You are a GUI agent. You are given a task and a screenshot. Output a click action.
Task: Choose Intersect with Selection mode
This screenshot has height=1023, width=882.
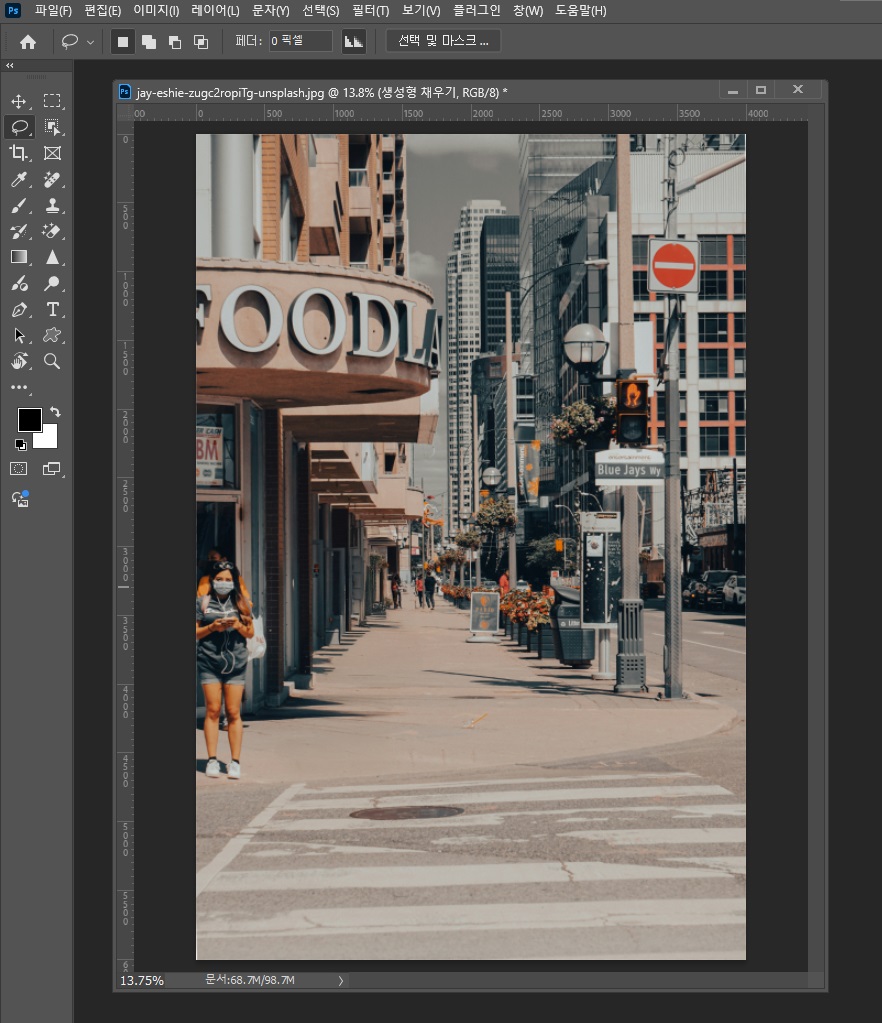(x=201, y=42)
